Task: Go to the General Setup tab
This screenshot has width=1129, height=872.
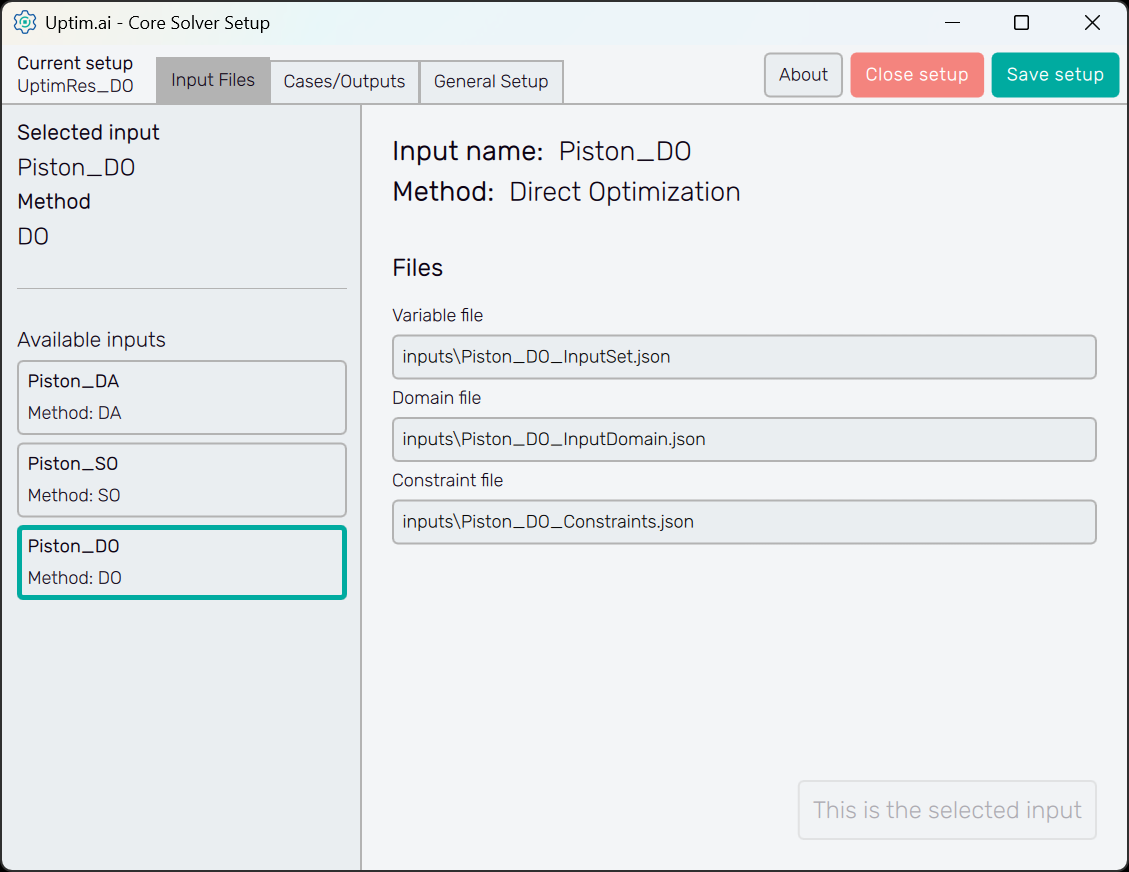Action: point(491,82)
